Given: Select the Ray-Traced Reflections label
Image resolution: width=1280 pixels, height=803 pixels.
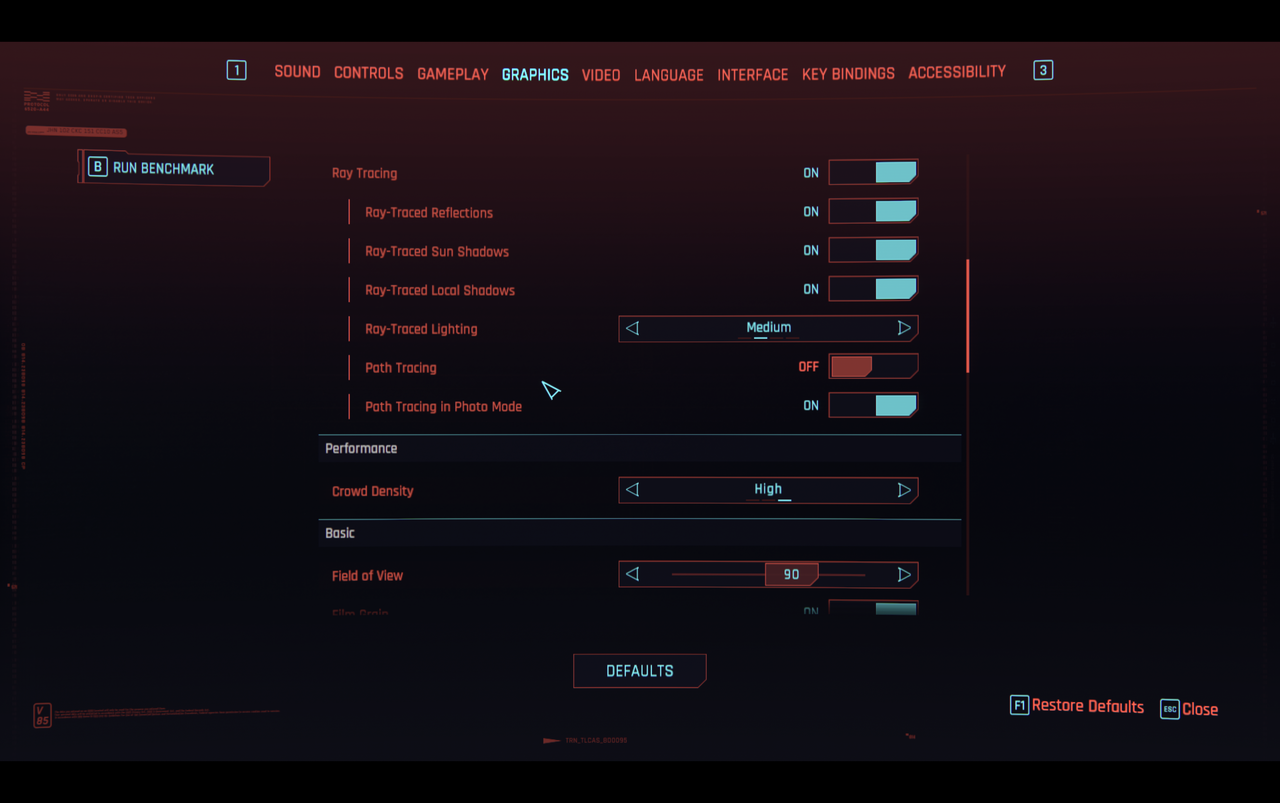Looking at the screenshot, I should [429, 212].
